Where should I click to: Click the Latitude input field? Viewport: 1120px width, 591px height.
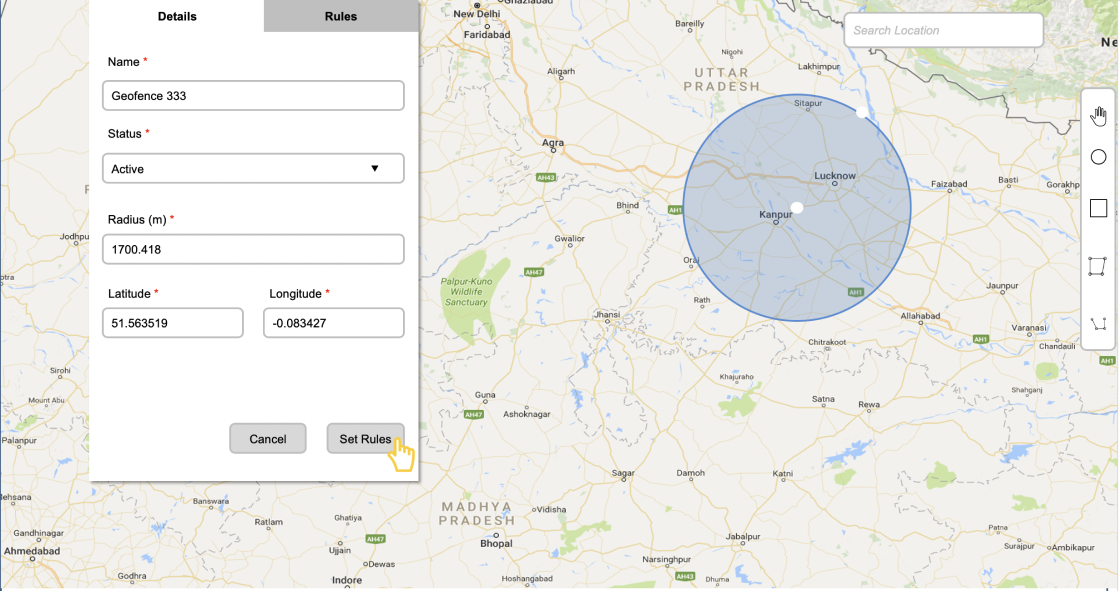click(x=172, y=322)
